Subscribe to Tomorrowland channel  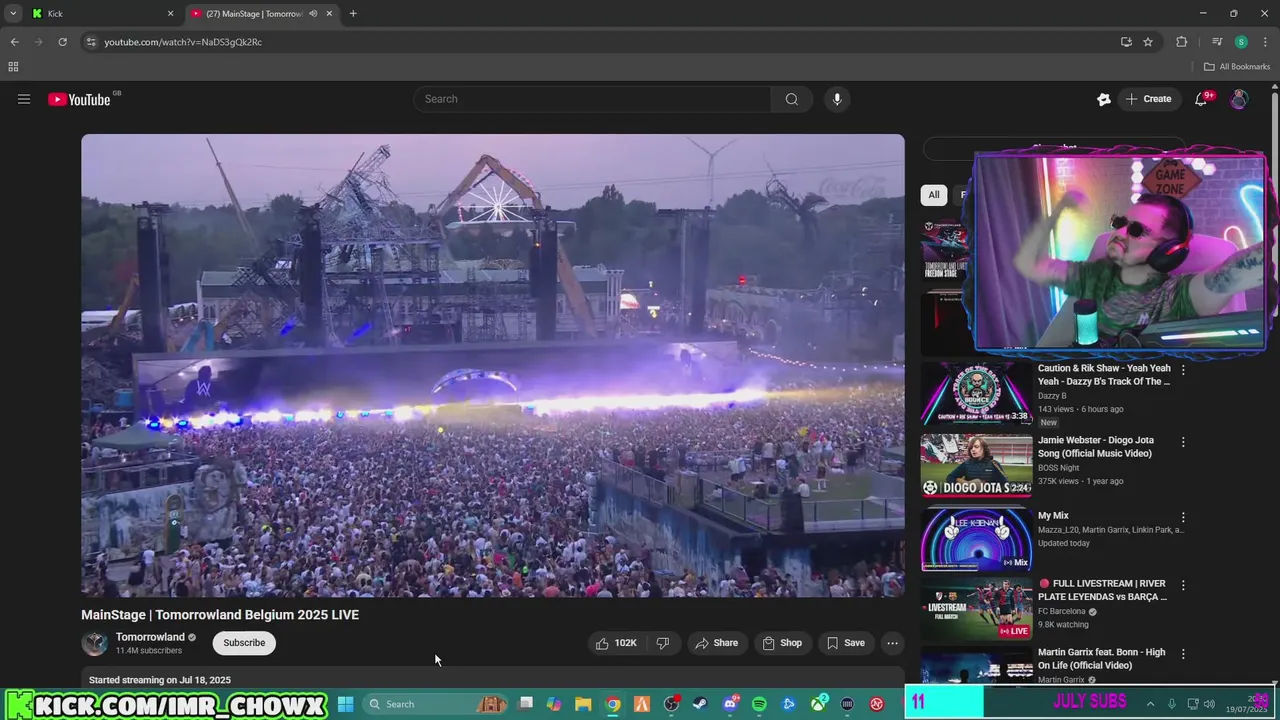(244, 643)
